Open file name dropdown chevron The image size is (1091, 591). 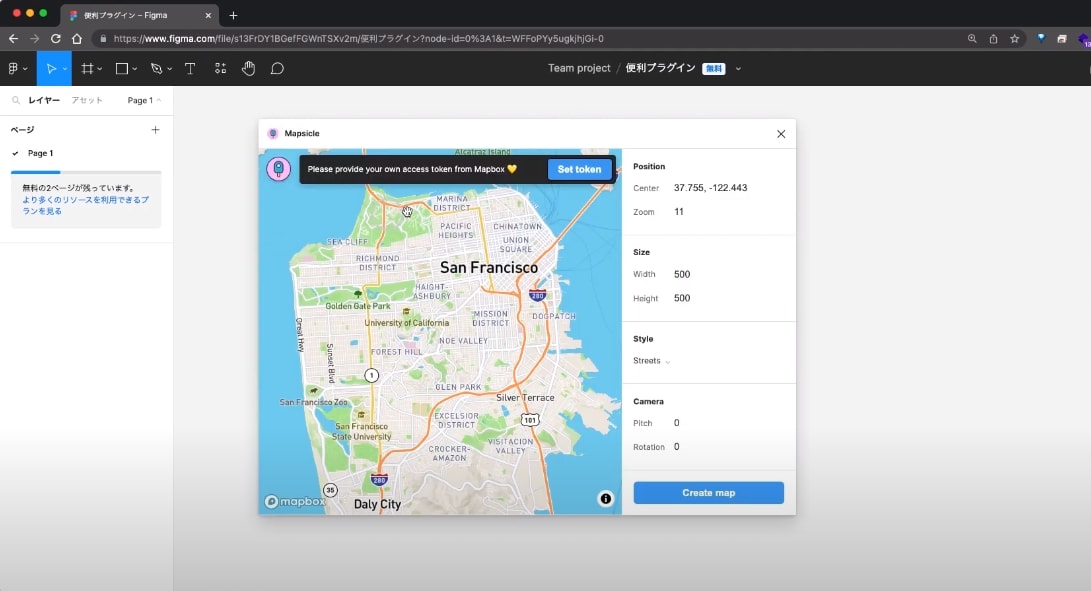(738, 69)
